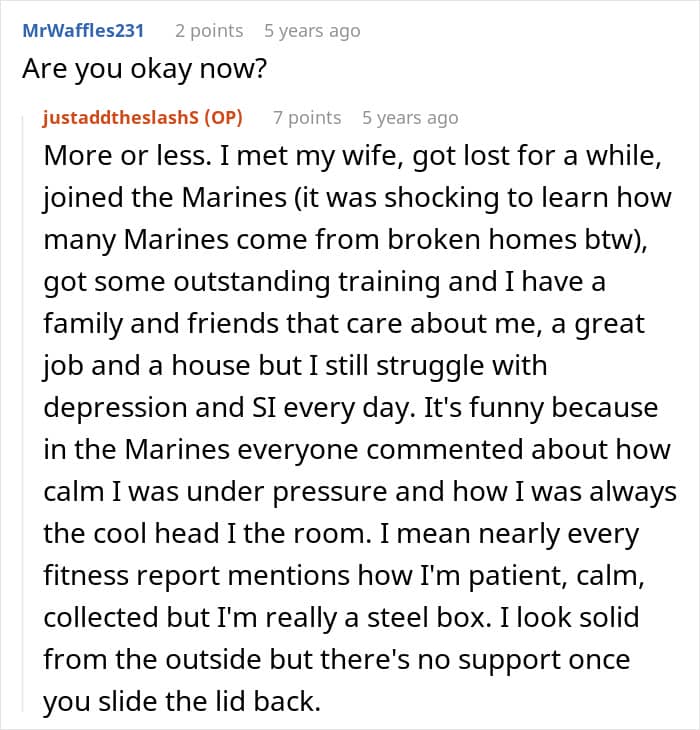
Task: Click the 'Are you okay now?' comment text
Action: pyautogui.click(x=144, y=69)
